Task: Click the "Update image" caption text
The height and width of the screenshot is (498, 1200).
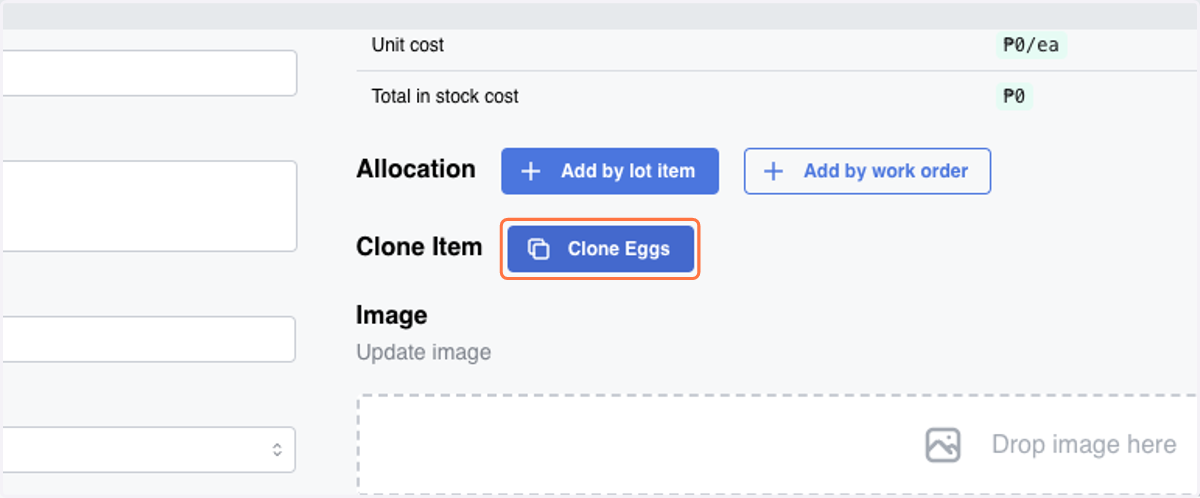Action: 424,352
